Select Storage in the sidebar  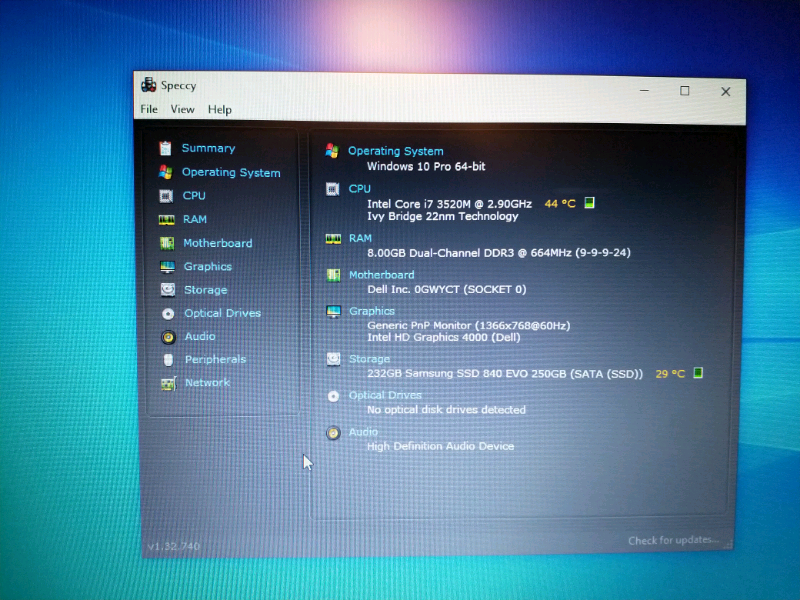coord(206,290)
